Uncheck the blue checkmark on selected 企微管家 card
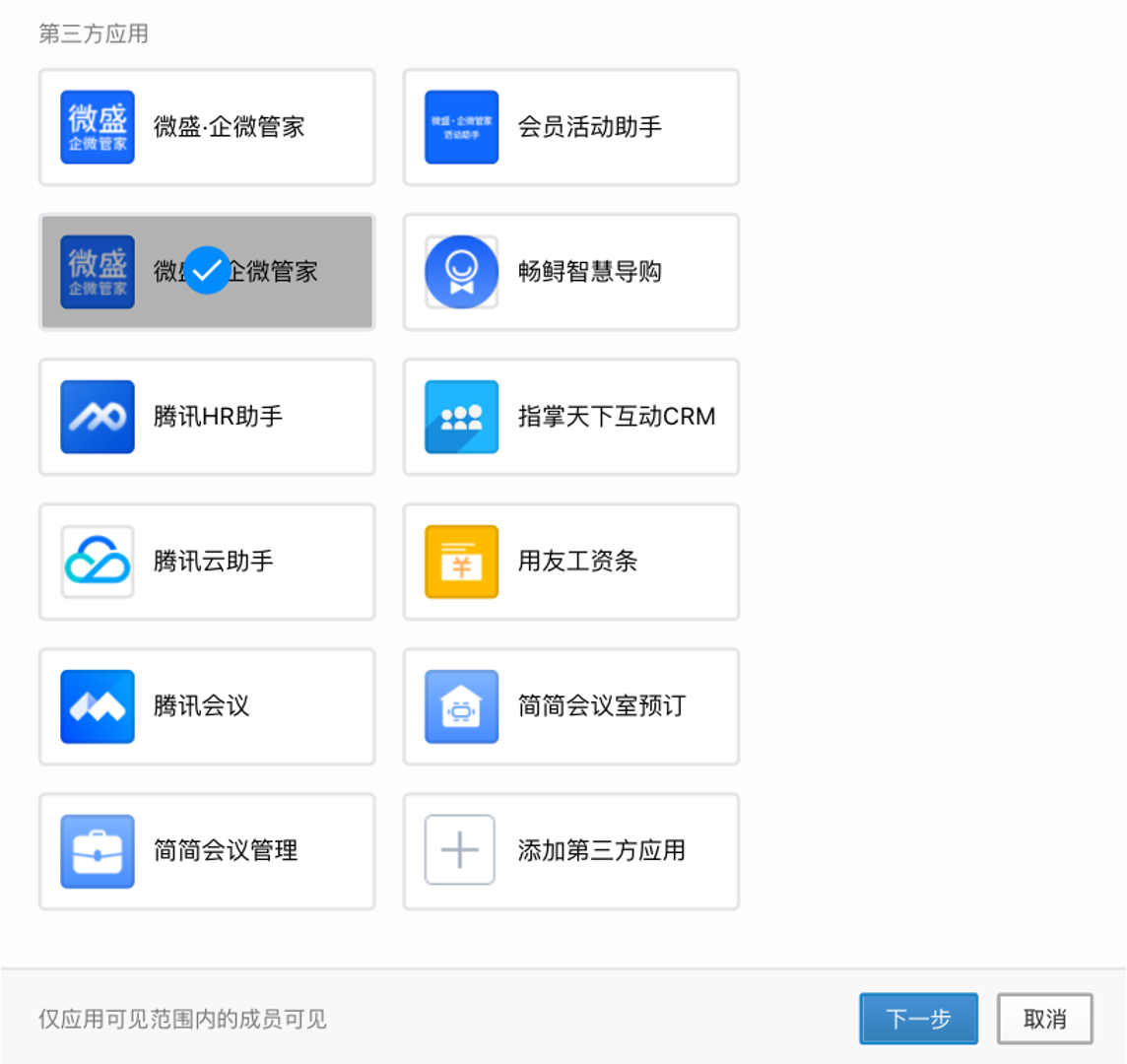Image resolution: width=1127 pixels, height=1064 pixels. click(x=207, y=270)
